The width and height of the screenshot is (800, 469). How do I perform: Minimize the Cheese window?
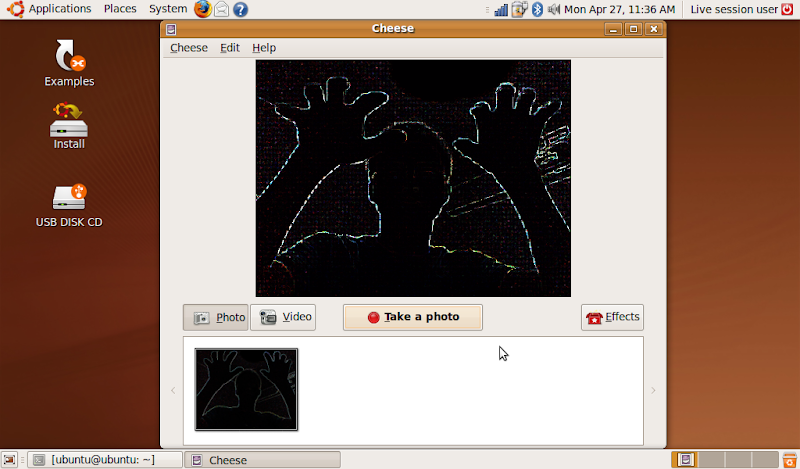point(613,29)
